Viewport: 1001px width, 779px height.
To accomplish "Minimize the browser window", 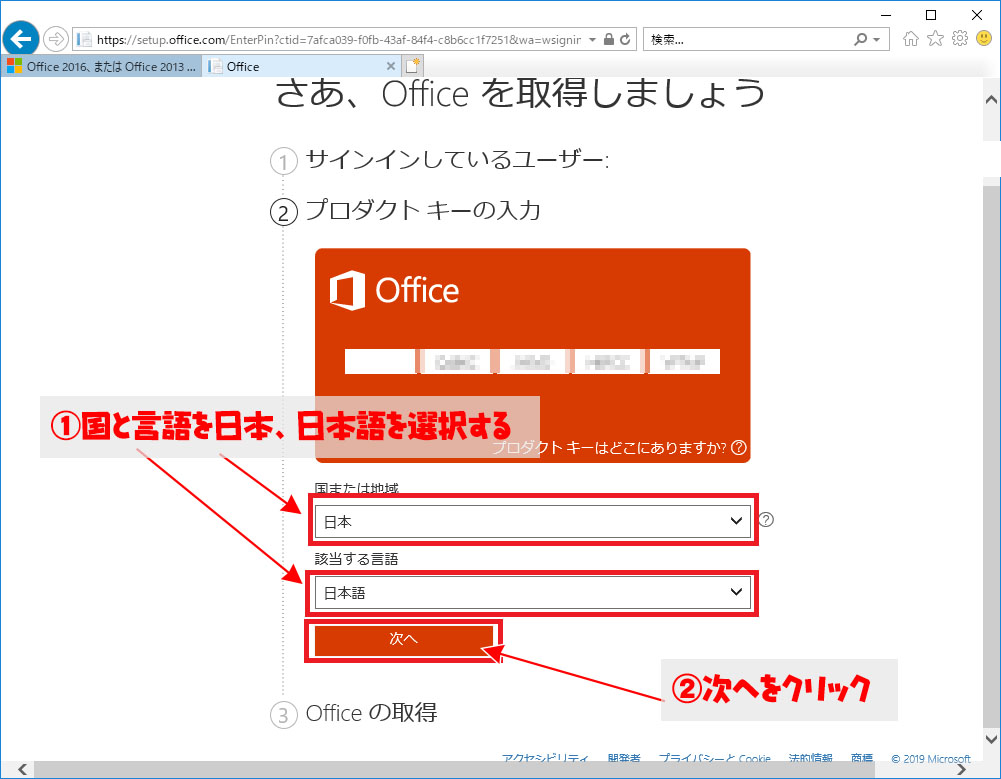I will click(x=885, y=15).
